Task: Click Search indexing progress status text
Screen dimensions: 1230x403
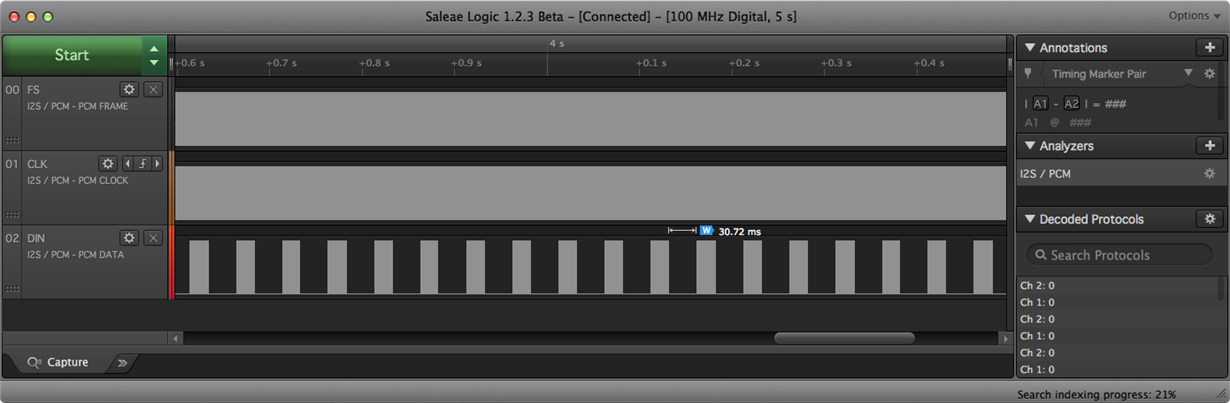Action: click(x=1096, y=394)
